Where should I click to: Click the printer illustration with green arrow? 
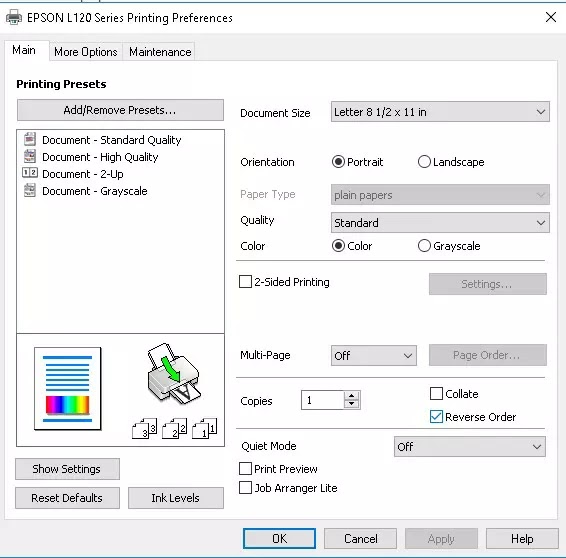(x=173, y=374)
